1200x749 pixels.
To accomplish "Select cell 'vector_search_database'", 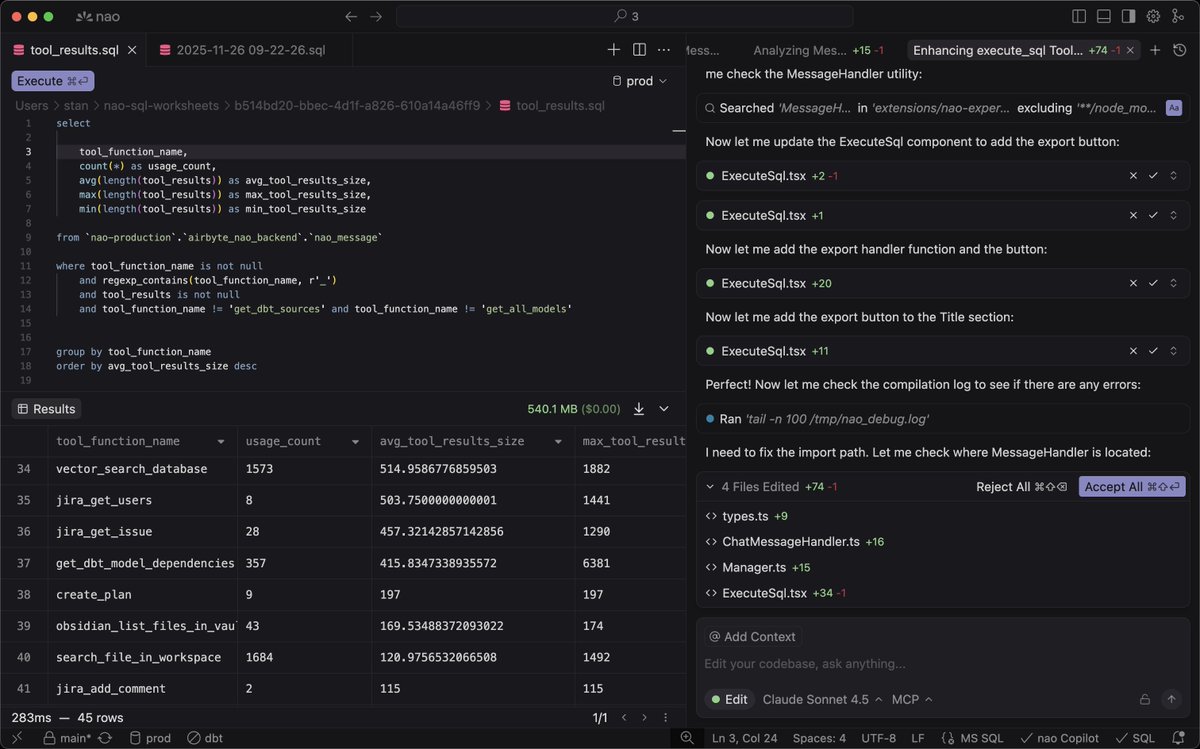I will pyautogui.click(x=142, y=469).
